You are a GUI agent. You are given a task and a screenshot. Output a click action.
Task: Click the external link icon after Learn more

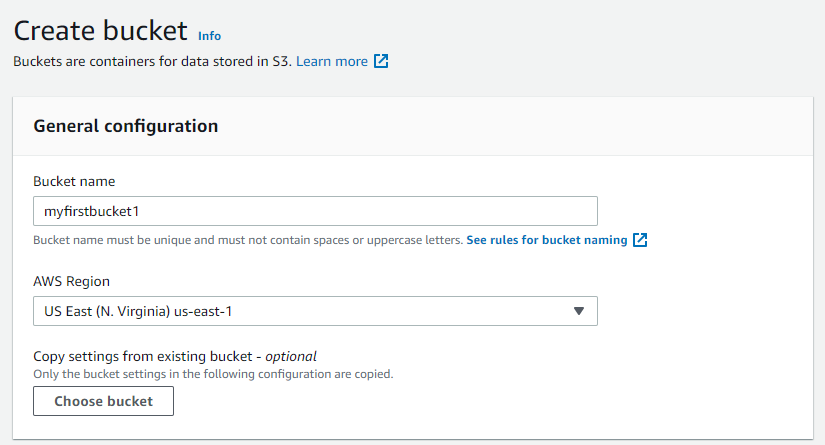[381, 61]
